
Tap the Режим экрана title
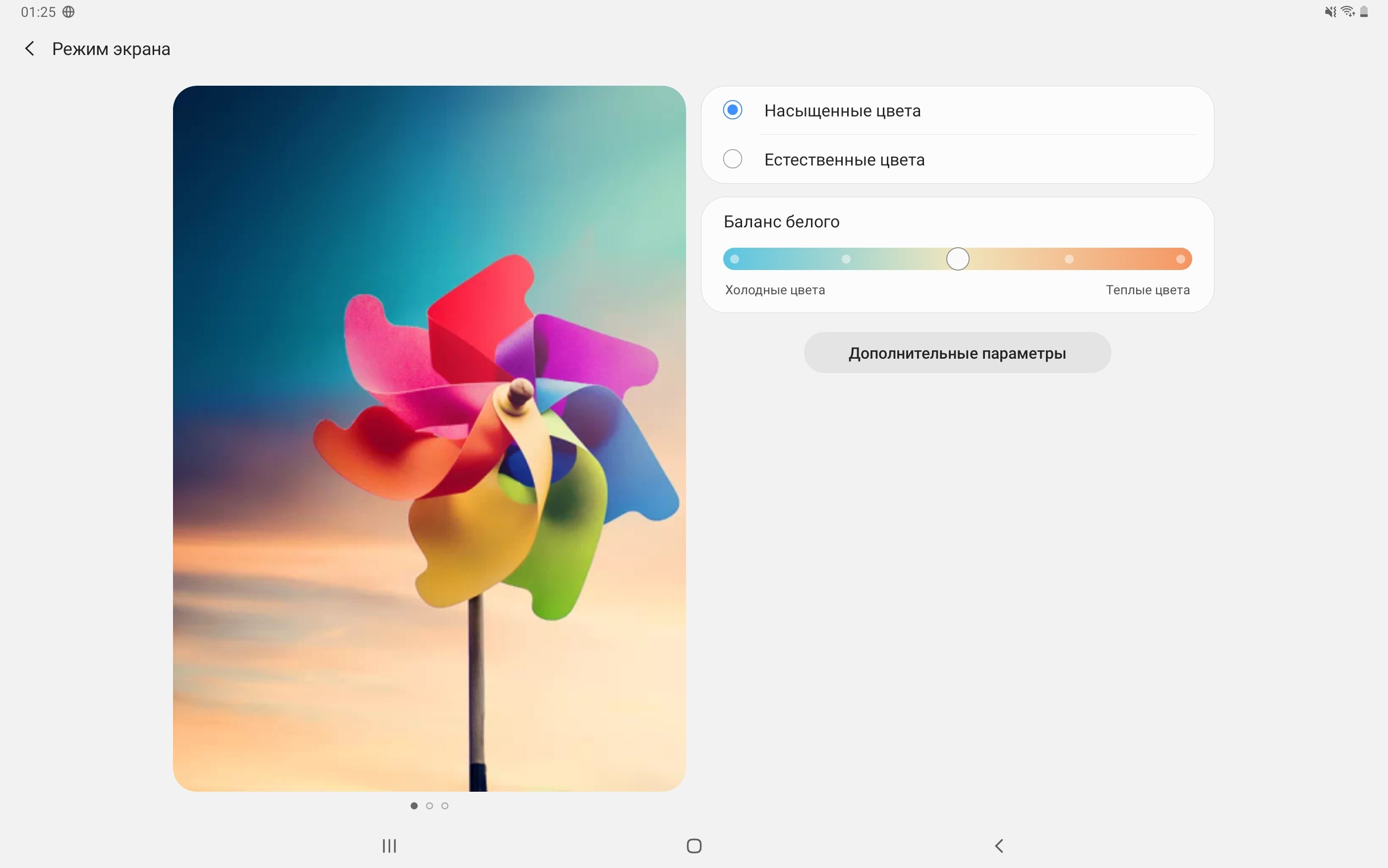pos(112,49)
